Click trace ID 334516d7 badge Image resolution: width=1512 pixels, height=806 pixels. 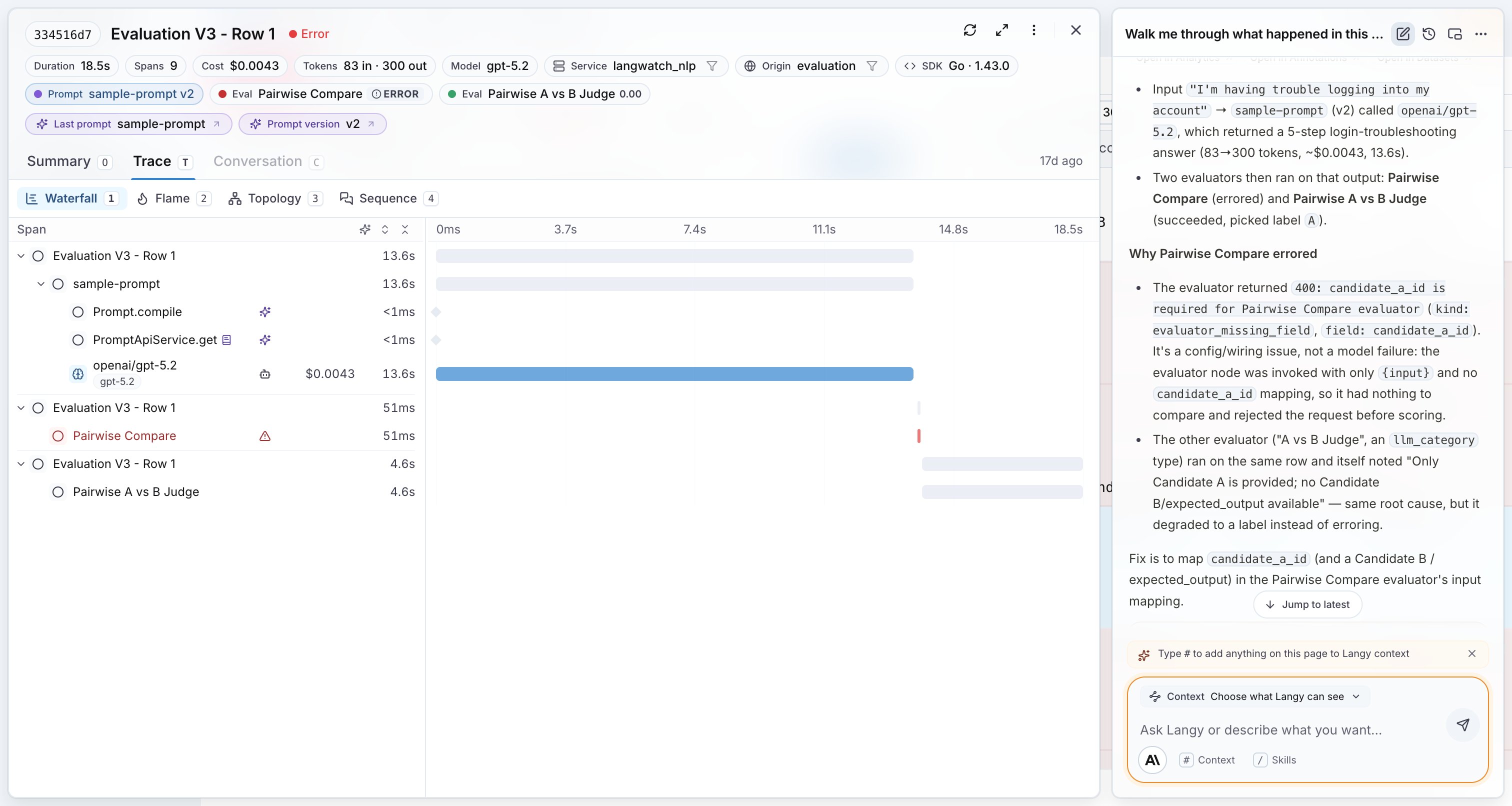click(63, 34)
